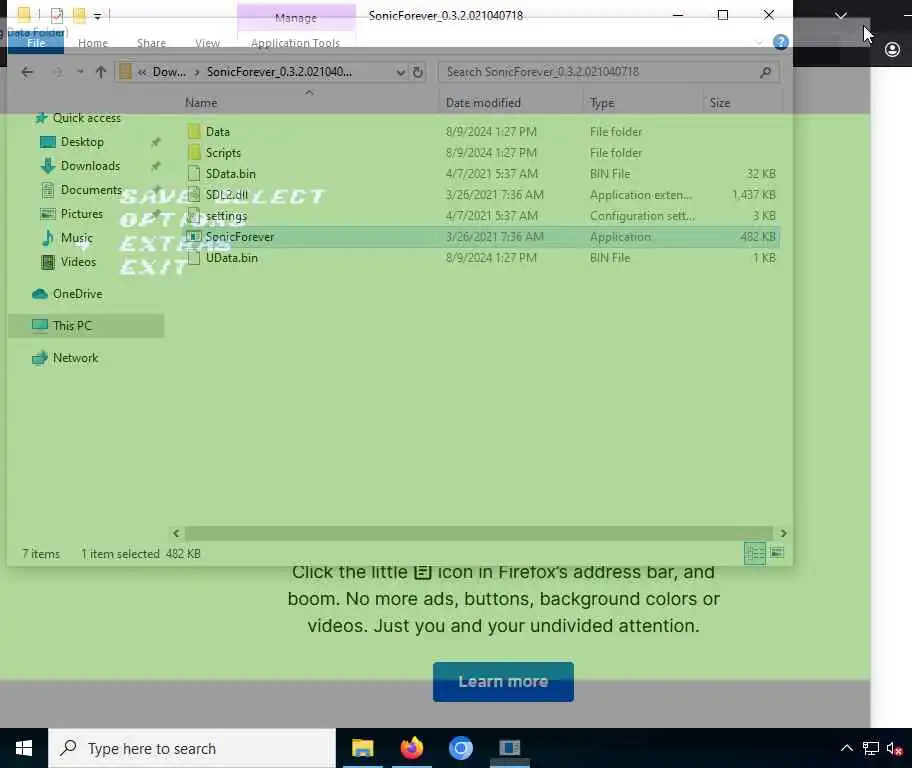Sort by the Size column header
The width and height of the screenshot is (912, 768).
click(x=719, y=103)
